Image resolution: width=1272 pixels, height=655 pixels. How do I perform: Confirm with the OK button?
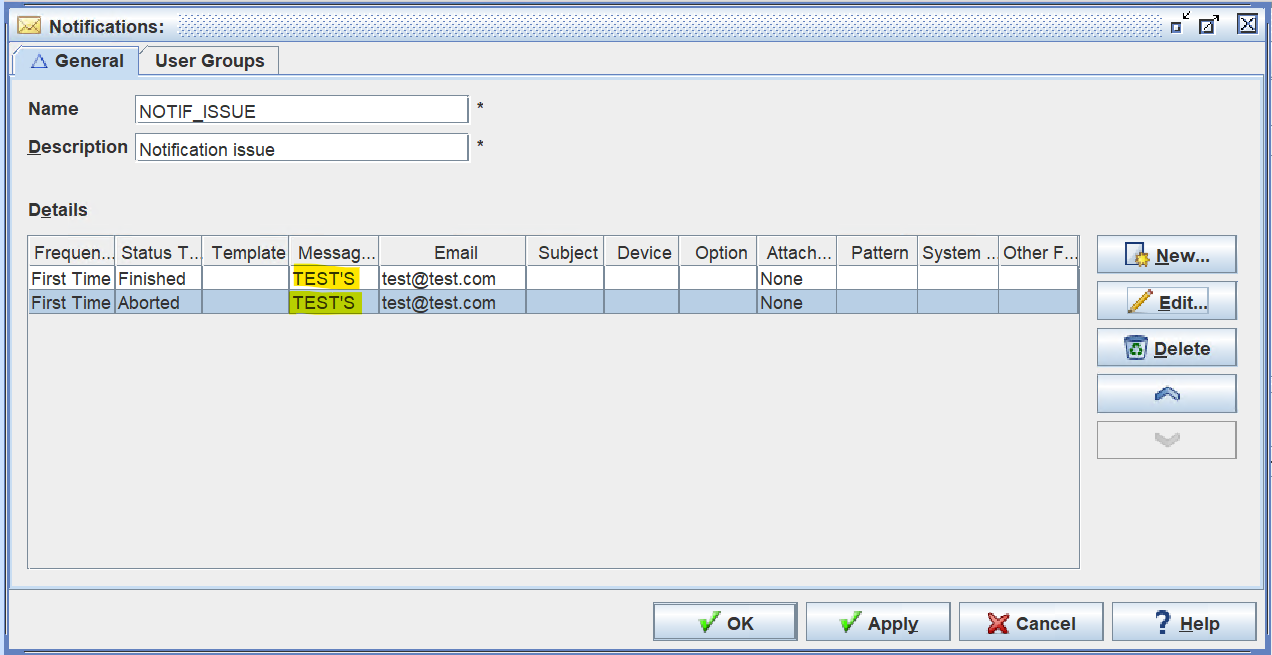pos(725,622)
